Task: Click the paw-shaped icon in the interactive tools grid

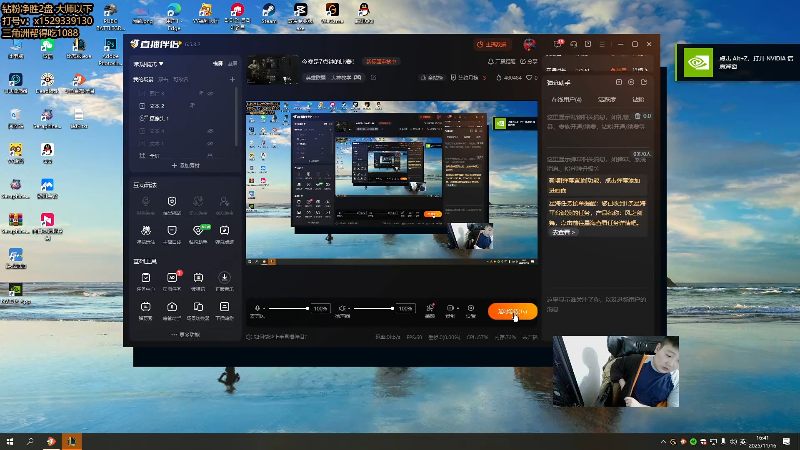Action: point(145,231)
